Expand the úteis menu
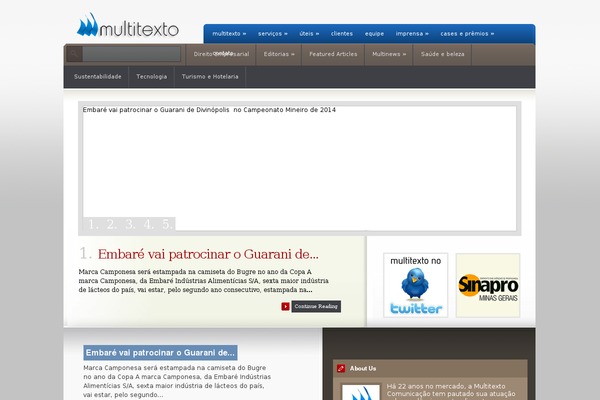Screen dimensions: 600x400 point(309,34)
